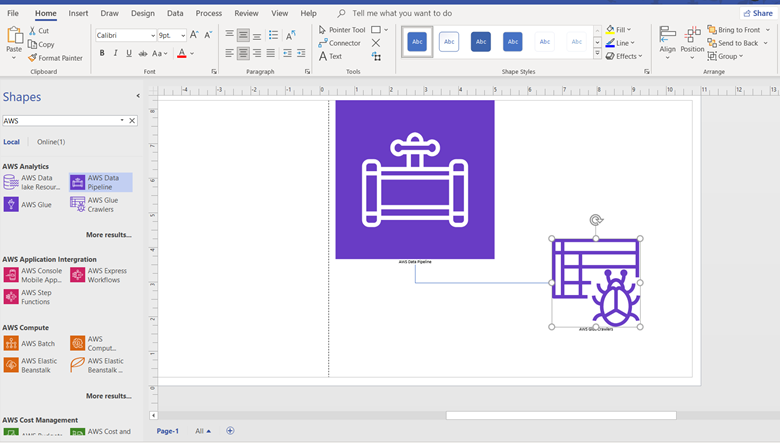The height and width of the screenshot is (443, 780).
Task: Activate the Format Painter brush
Action: (32, 58)
